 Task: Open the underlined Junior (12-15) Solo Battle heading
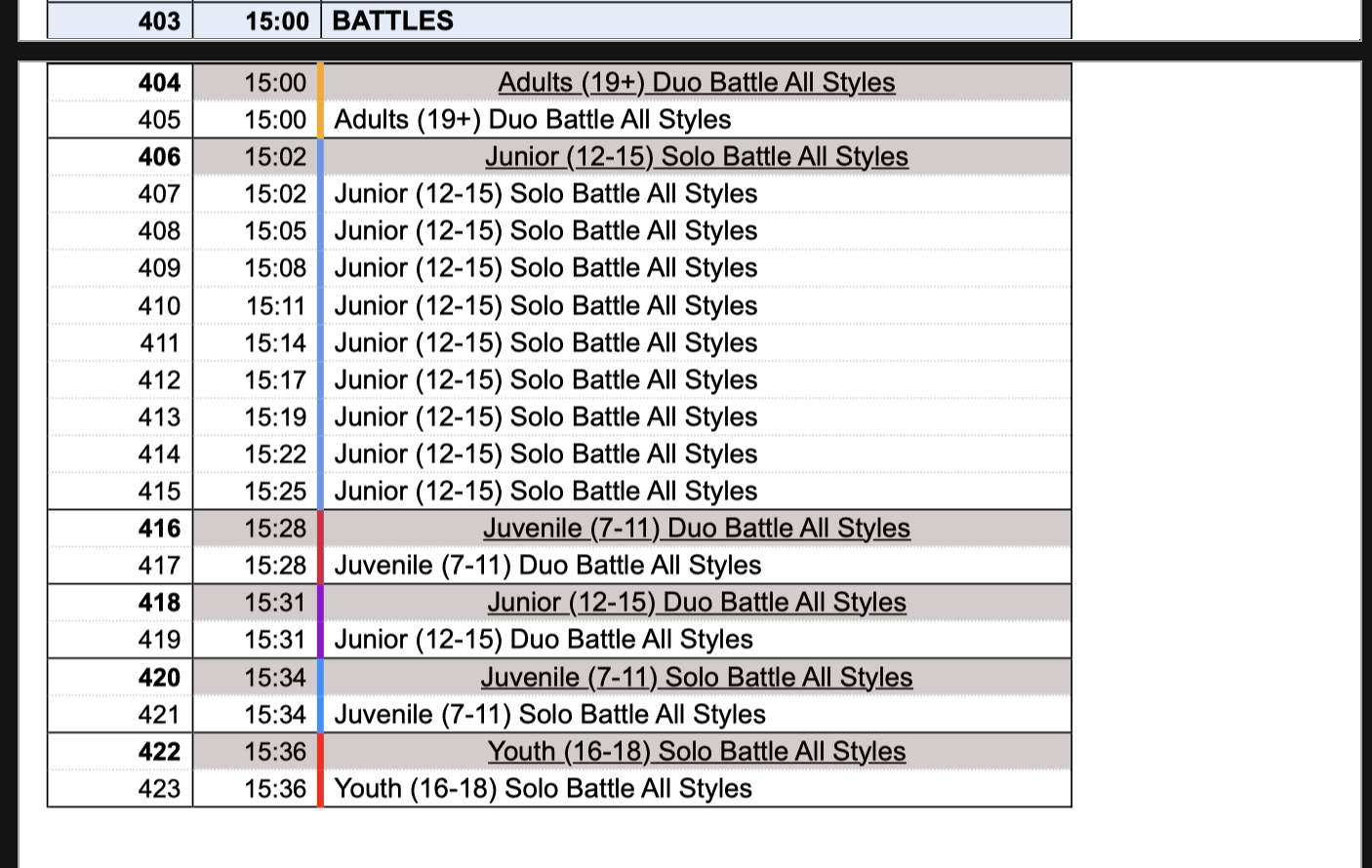point(696,157)
